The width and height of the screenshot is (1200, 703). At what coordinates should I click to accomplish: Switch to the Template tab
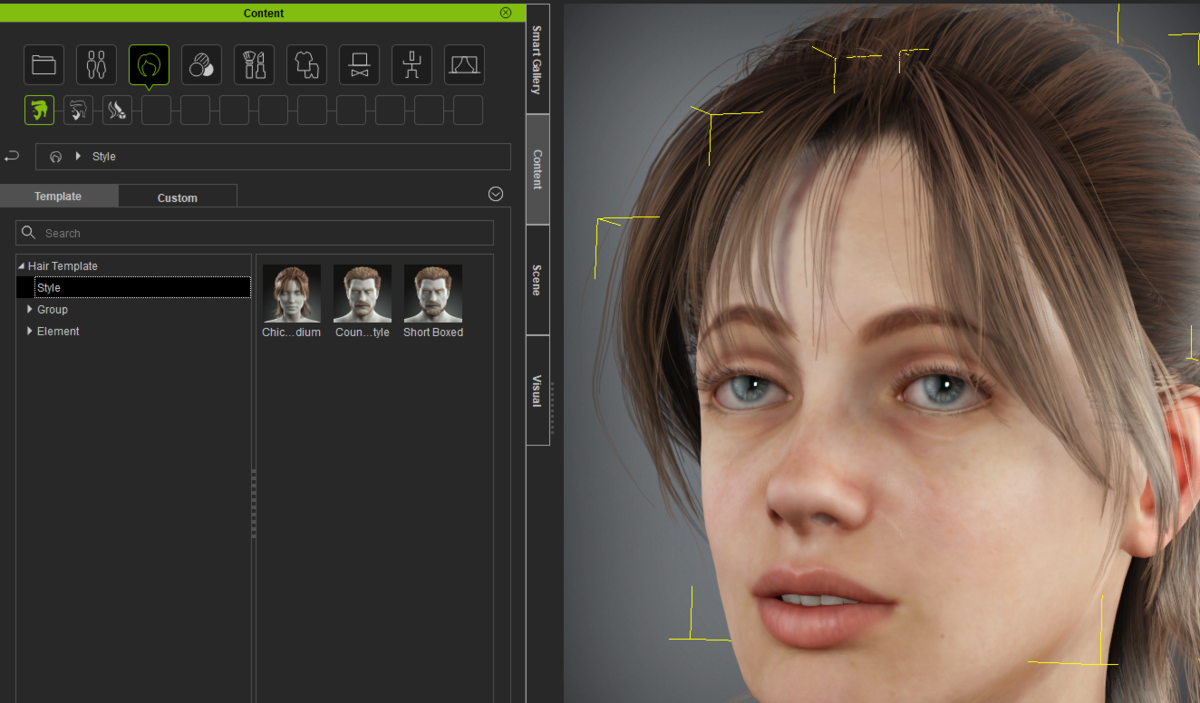tap(58, 196)
